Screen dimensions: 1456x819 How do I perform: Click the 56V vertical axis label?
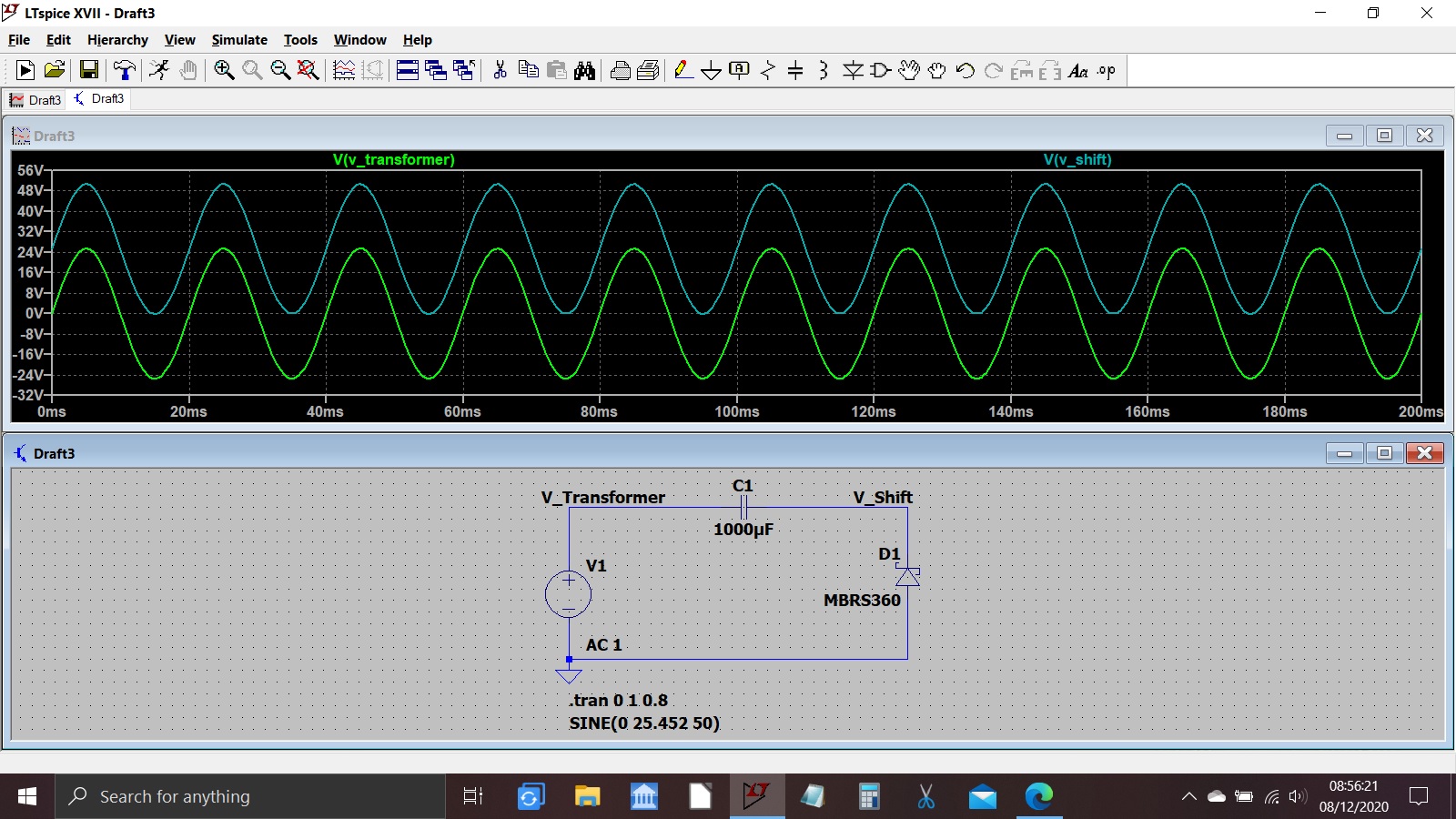click(x=30, y=170)
